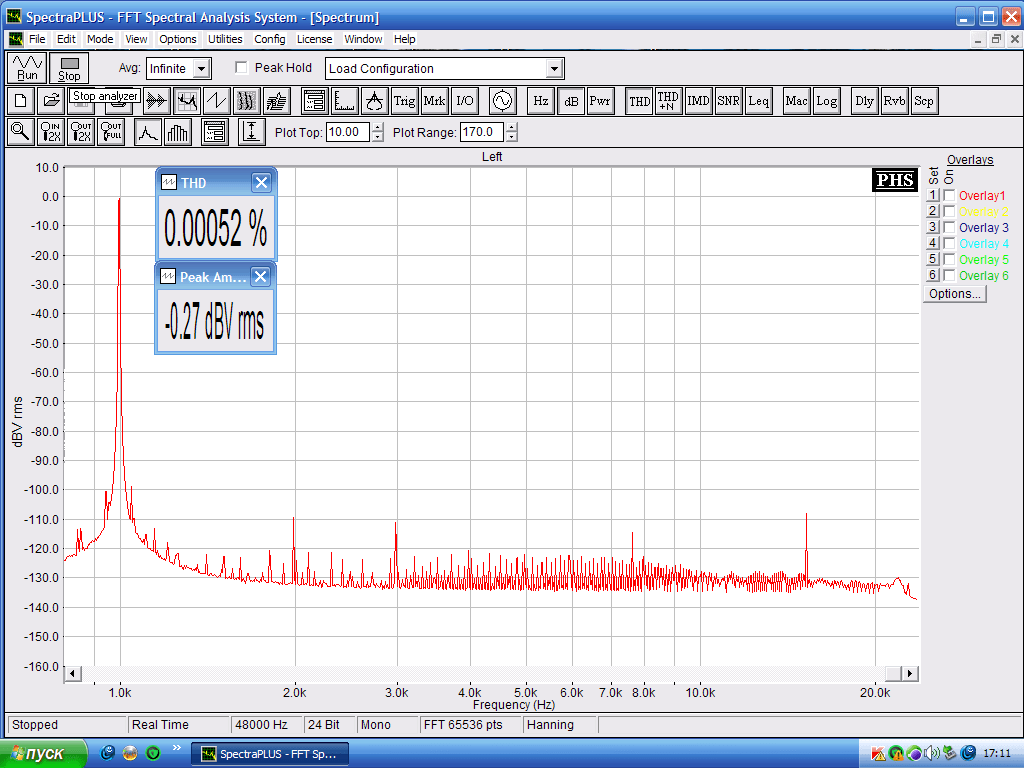
Task: Open the Log data logging utility
Action: tap(826, 101)
